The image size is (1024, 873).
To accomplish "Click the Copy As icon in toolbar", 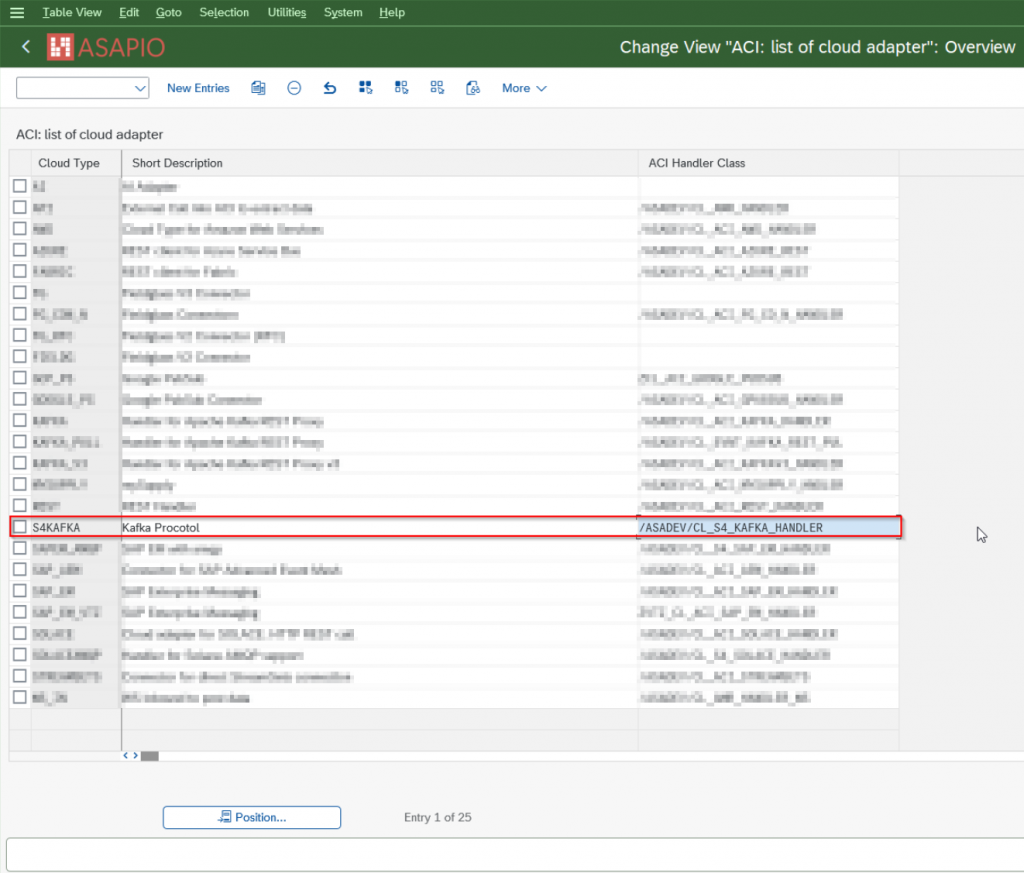I will point(258,88).
